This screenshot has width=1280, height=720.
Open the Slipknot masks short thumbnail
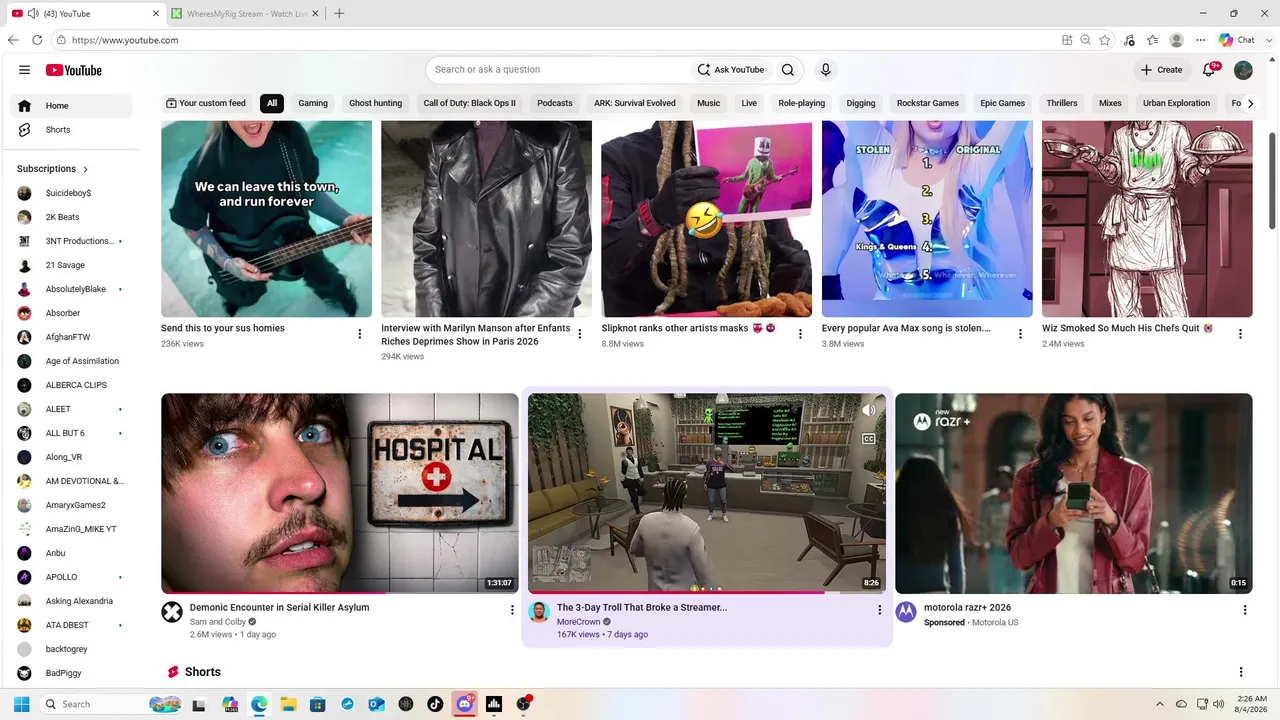click(707, 219)
